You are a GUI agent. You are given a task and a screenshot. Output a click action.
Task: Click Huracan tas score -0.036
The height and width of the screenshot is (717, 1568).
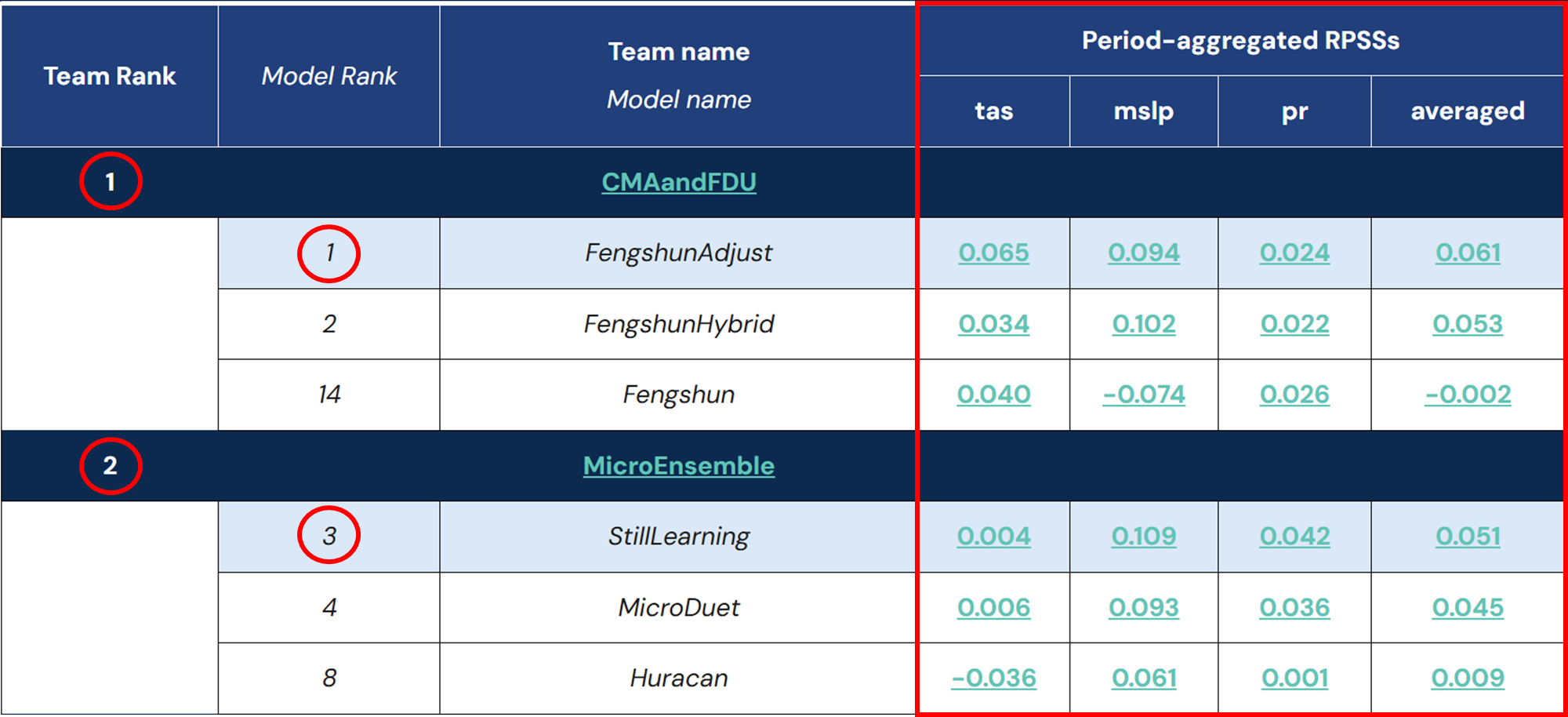coord(993,678)
